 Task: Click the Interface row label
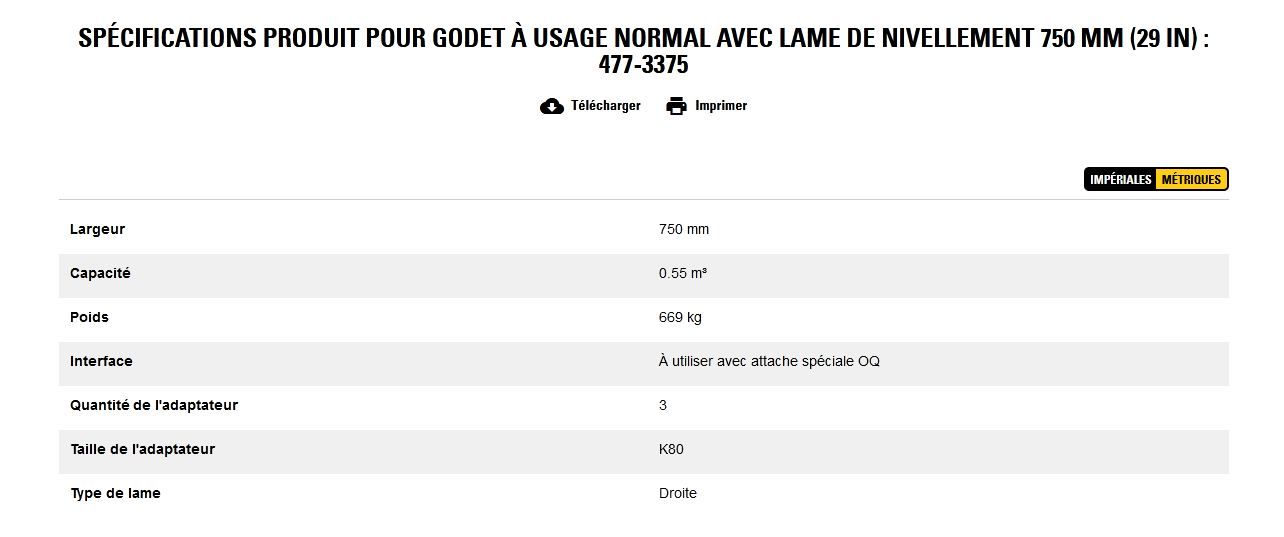click(101, 362)
